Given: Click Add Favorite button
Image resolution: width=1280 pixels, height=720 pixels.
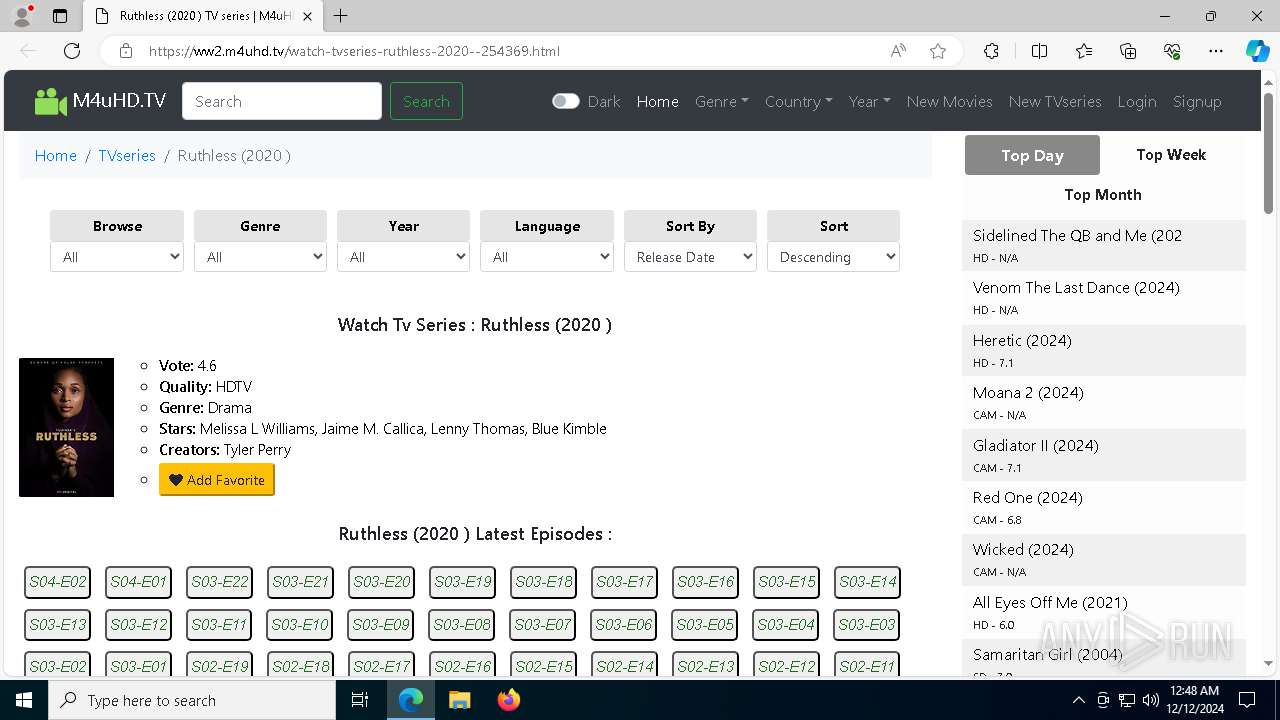Looking at the screenshot, I should (x=217, y=480).
